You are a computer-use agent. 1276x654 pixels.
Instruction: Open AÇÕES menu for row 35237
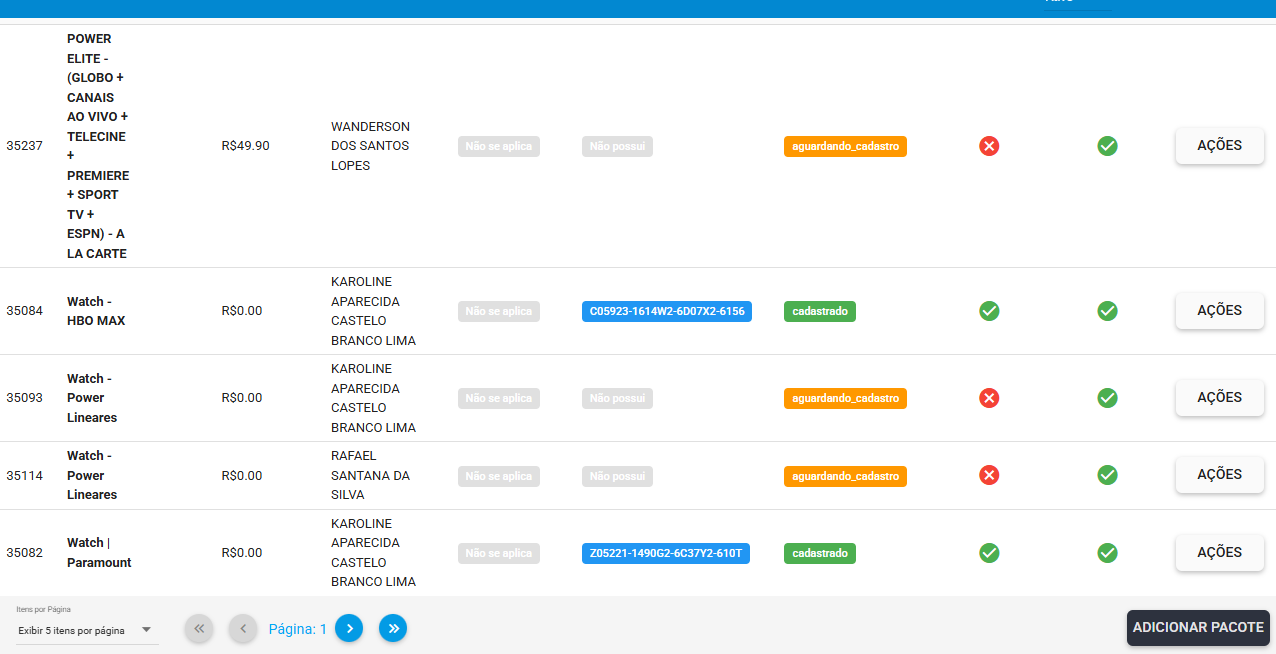point(1219,146)
